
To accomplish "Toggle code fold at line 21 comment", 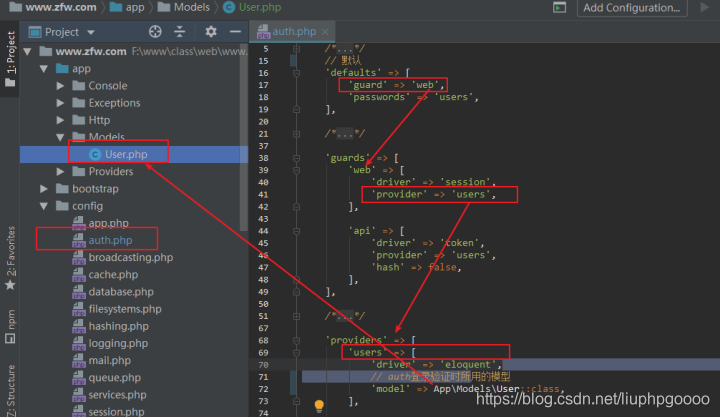I will point(297,134).
